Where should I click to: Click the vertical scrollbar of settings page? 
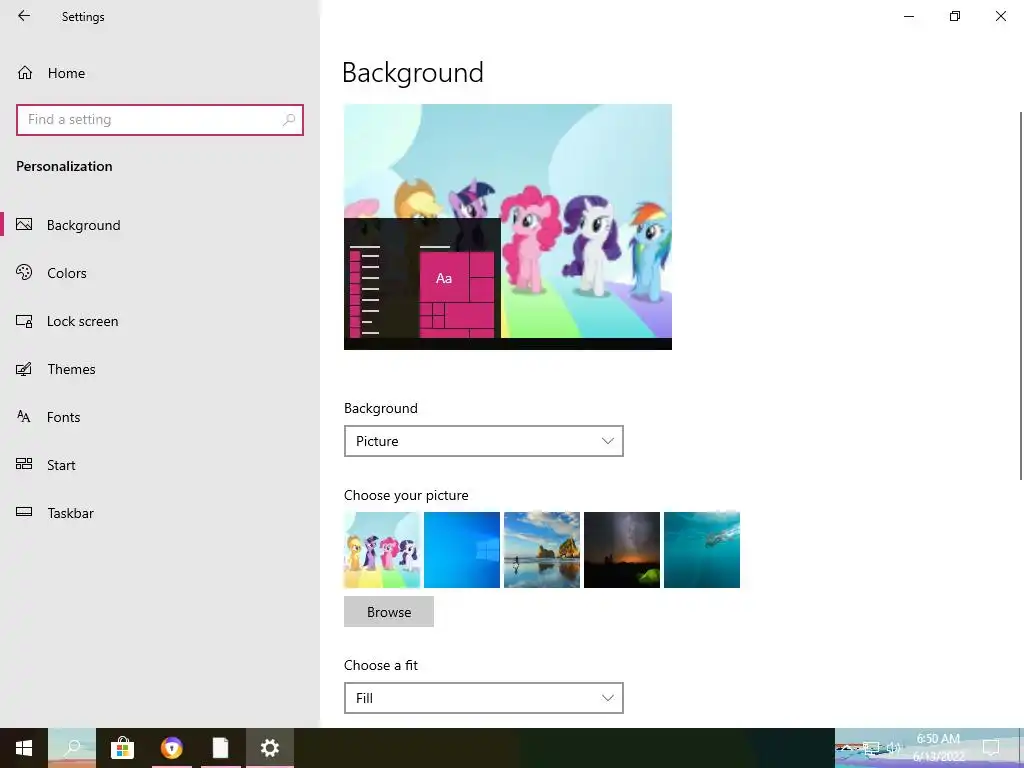1020,296
